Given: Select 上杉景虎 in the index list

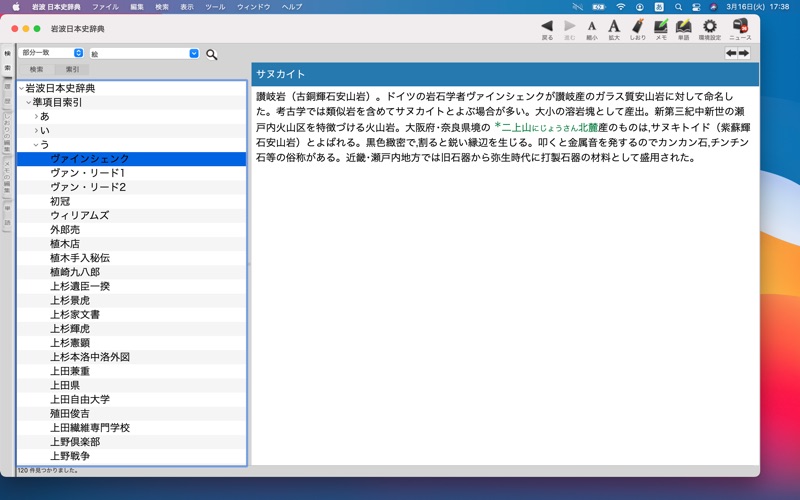Looking at the screenshot, I should coord(70,300).
